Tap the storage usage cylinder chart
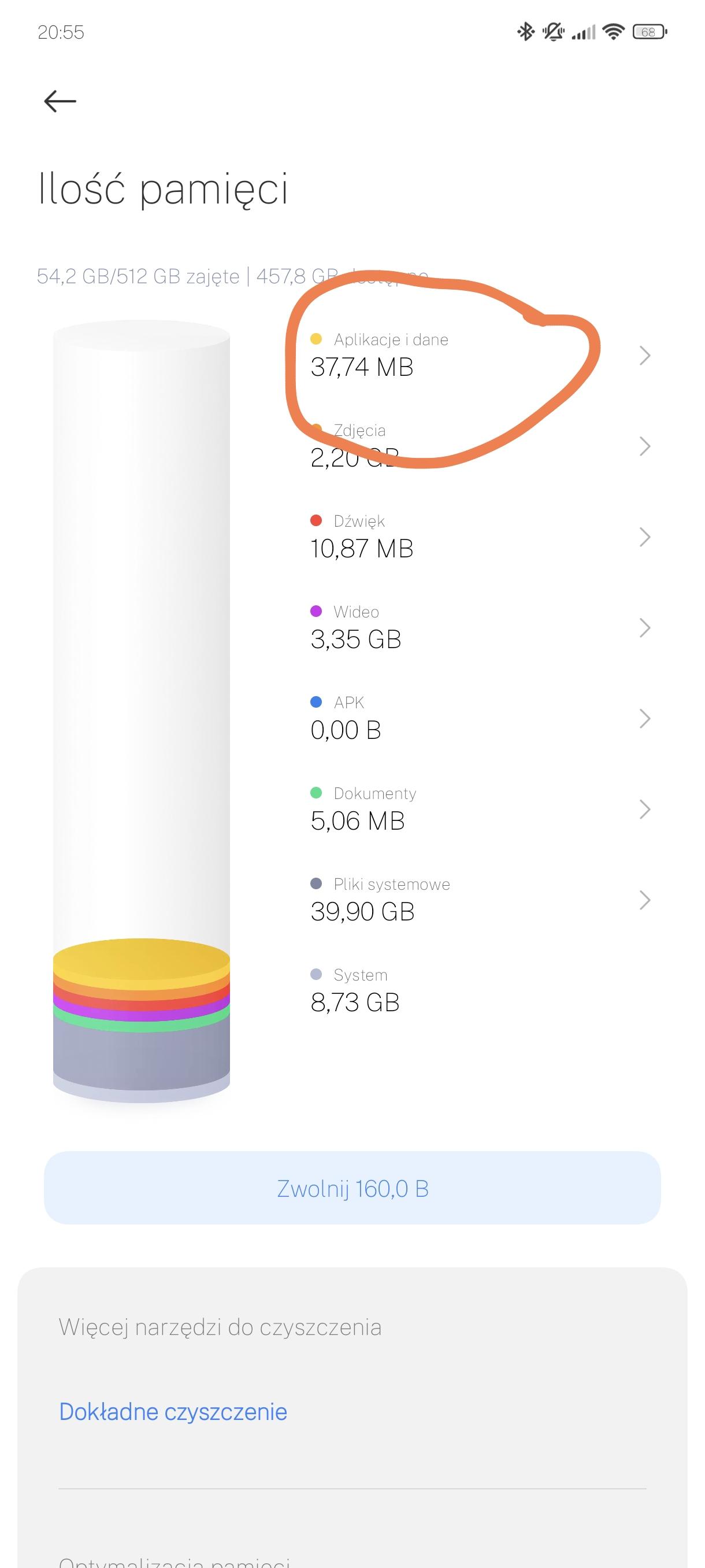Viewport: 705px width, 1568px height. tap(141, 712)
